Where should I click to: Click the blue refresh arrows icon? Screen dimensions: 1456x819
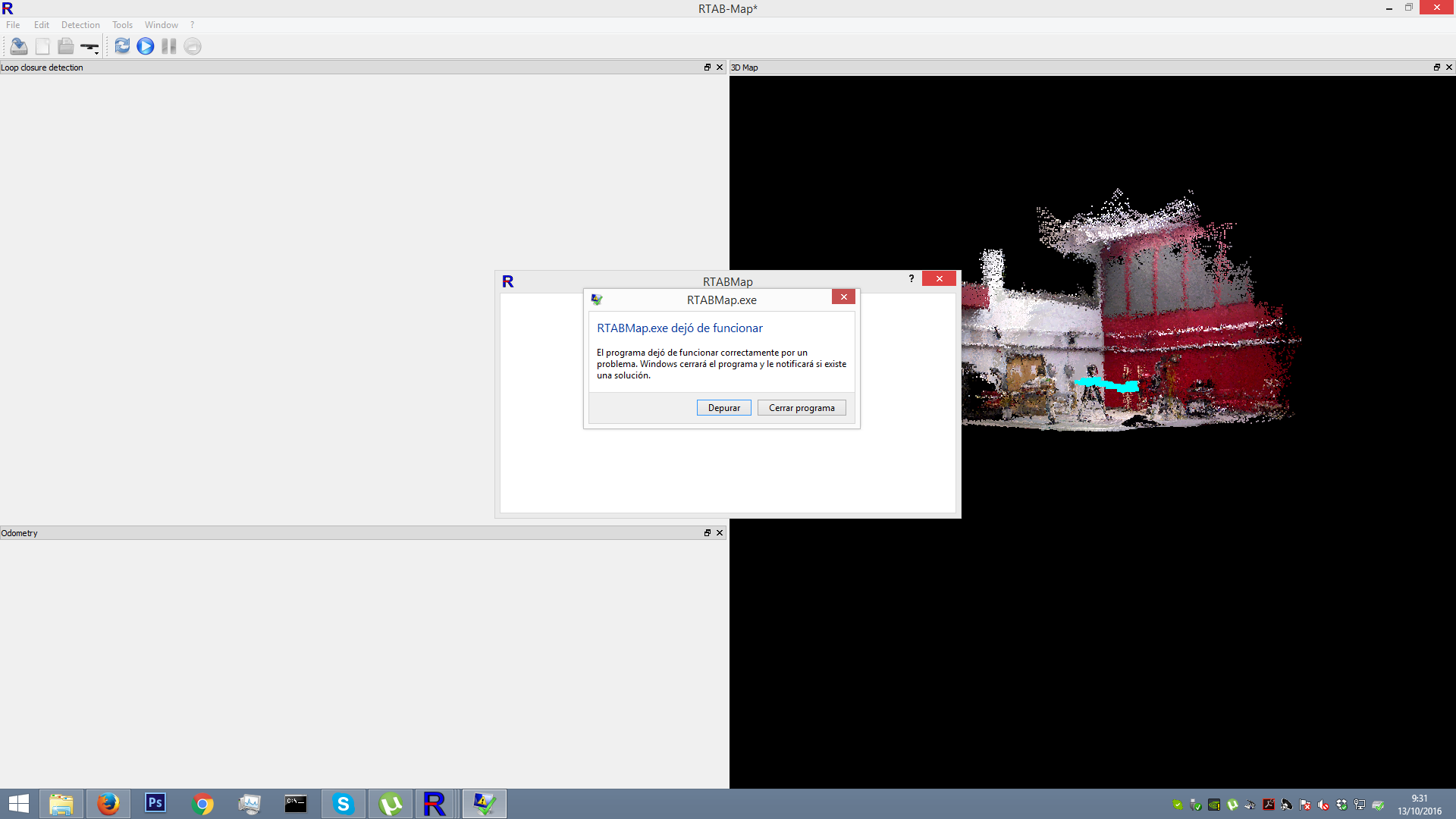[122, 46]
